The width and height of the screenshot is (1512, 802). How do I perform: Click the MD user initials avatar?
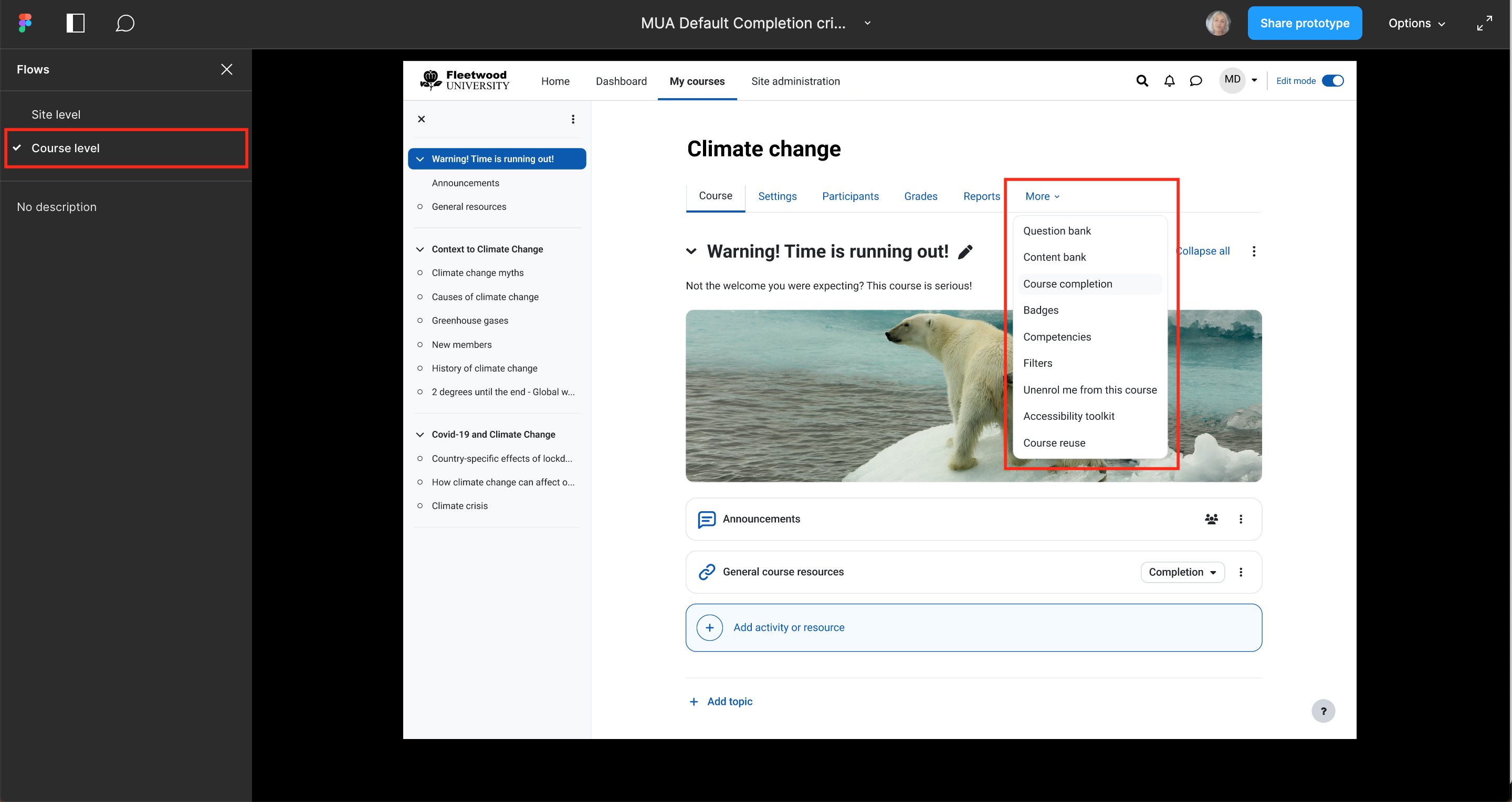1232,80
